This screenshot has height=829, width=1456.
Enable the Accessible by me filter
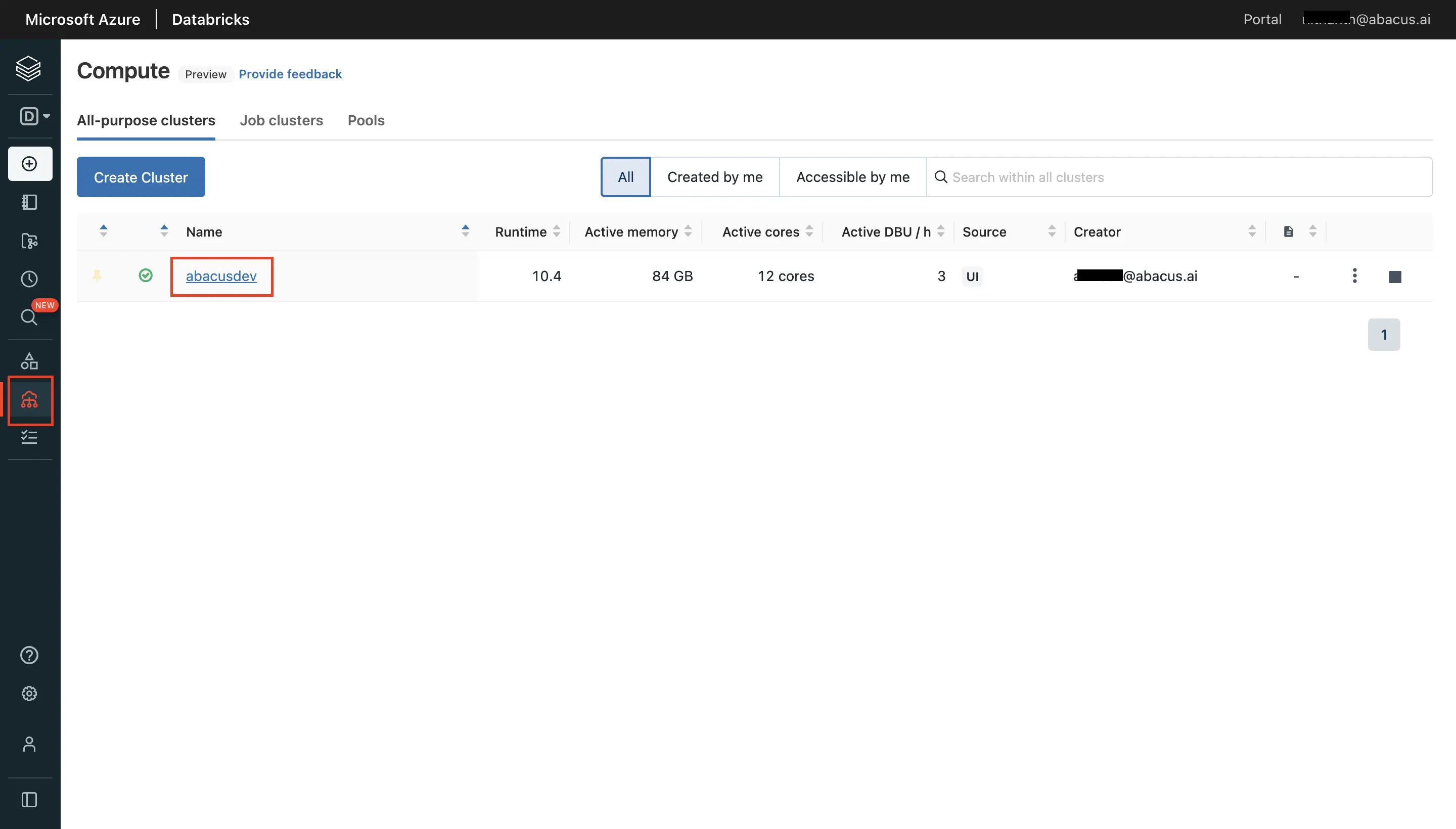pyautogui.click(x=851, y=176)
